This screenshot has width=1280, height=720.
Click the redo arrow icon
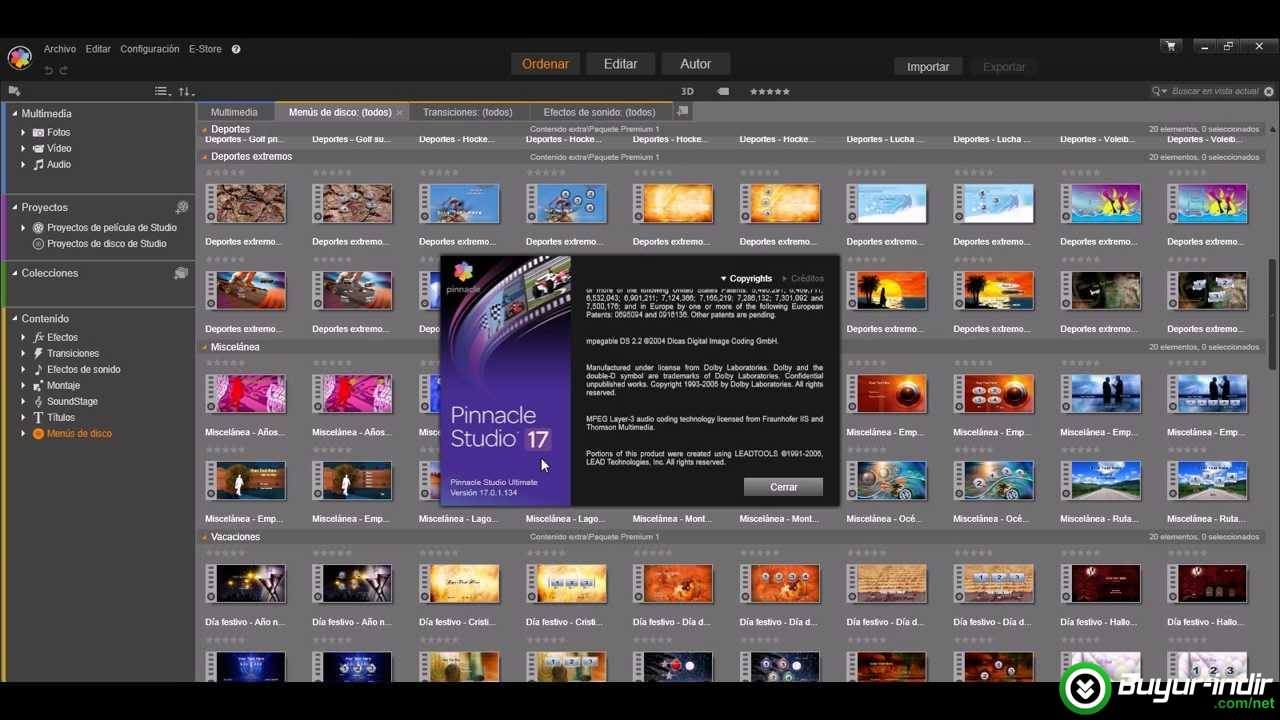tap(64, 70)
